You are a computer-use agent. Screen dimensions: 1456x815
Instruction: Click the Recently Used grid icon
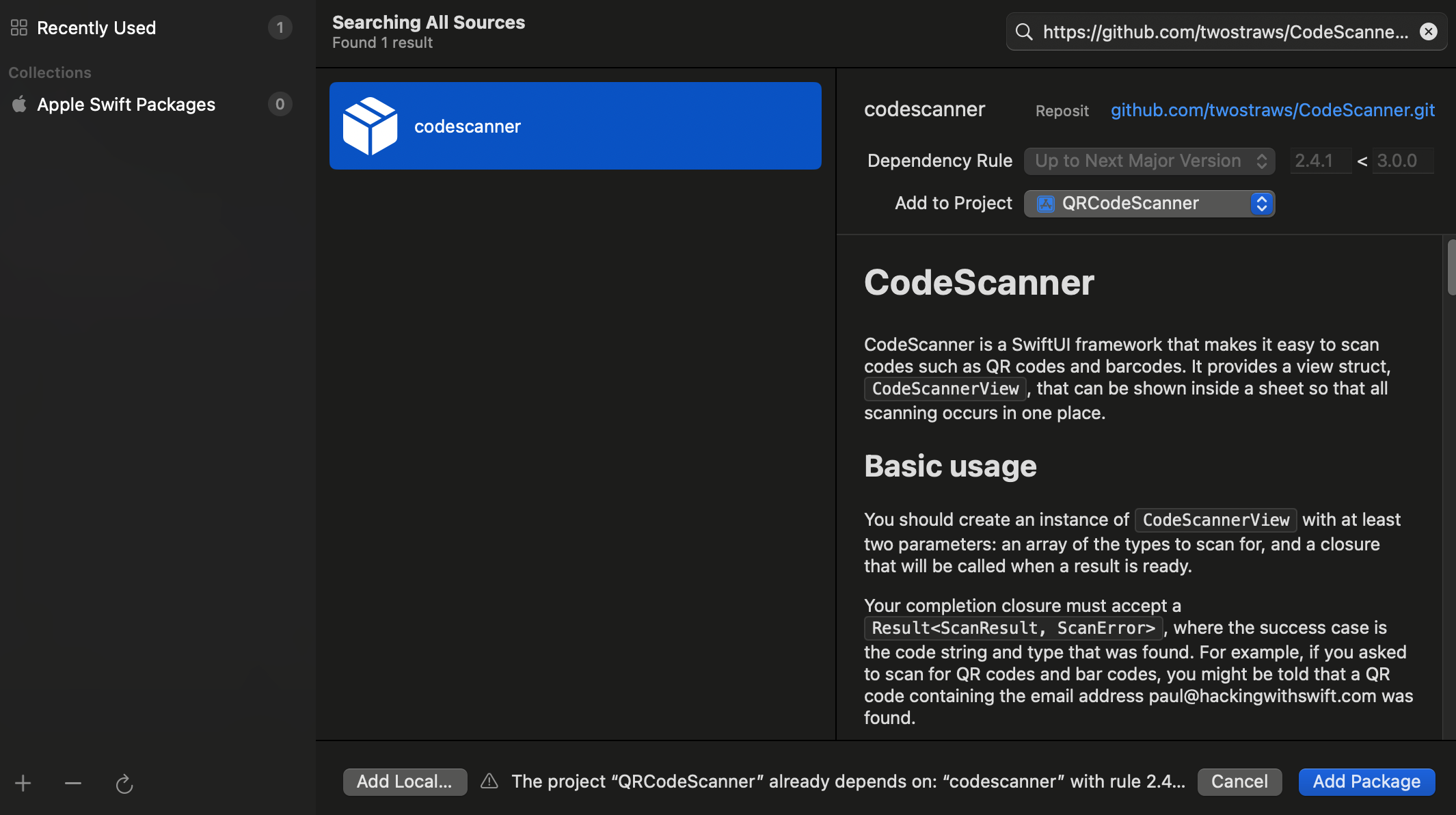click(19, 28)
